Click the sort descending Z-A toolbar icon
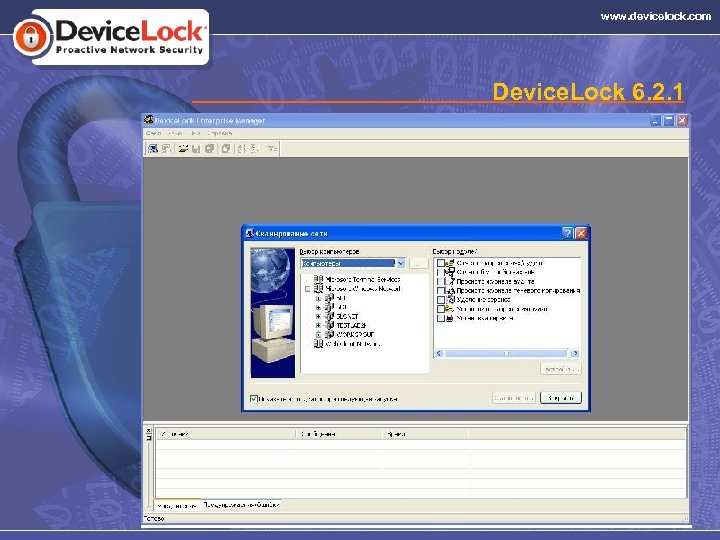The height and width of the screenshot is (540, 720). coord(255,148)
